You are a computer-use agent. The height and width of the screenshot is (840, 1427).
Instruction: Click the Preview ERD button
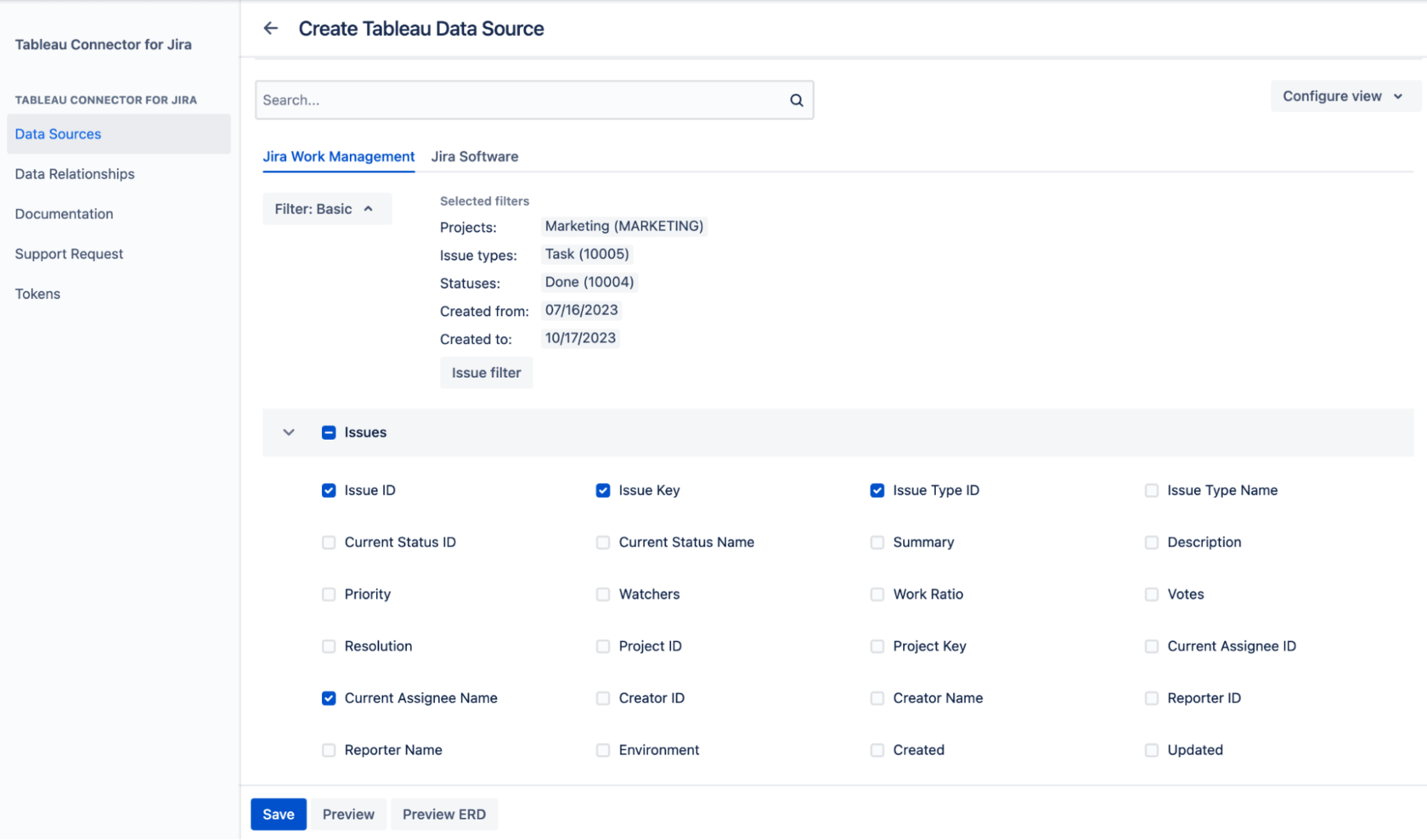(443, 814)
